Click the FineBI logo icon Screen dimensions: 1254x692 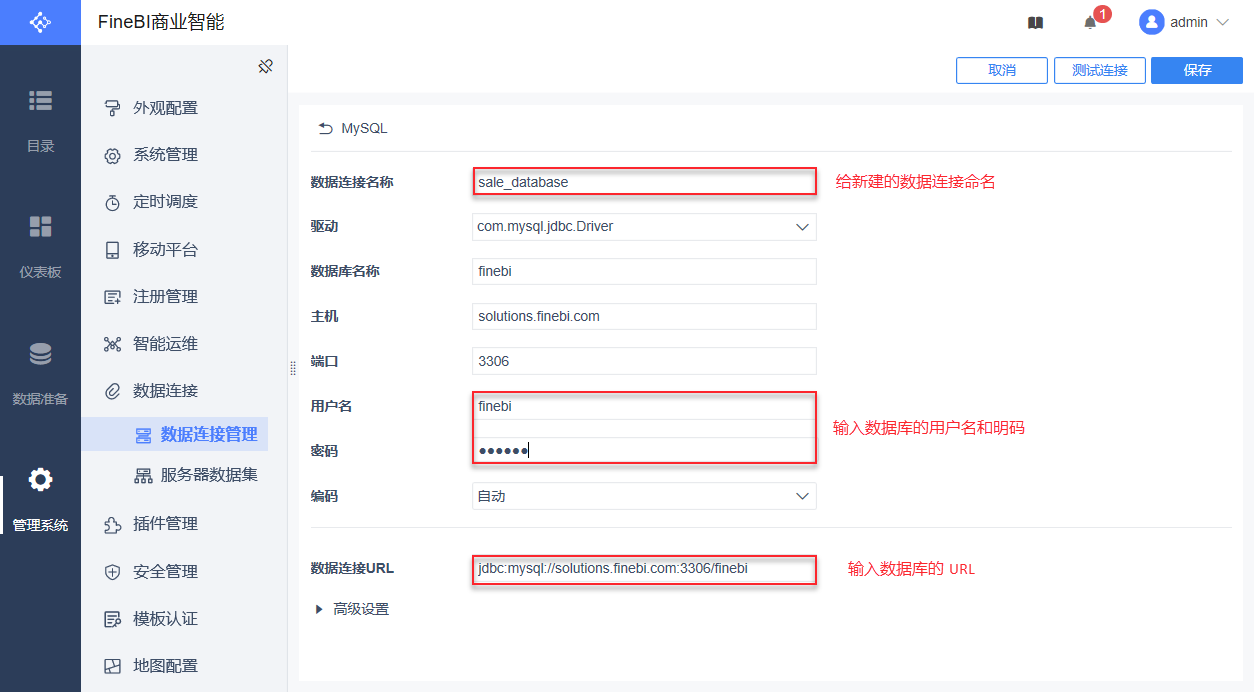point(40,22)
